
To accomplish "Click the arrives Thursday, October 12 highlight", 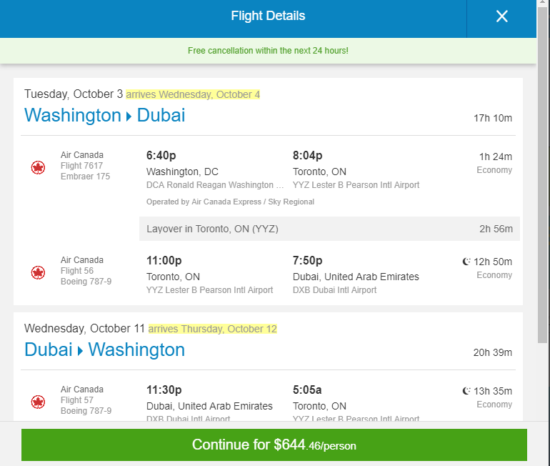I will pos(213,329).
